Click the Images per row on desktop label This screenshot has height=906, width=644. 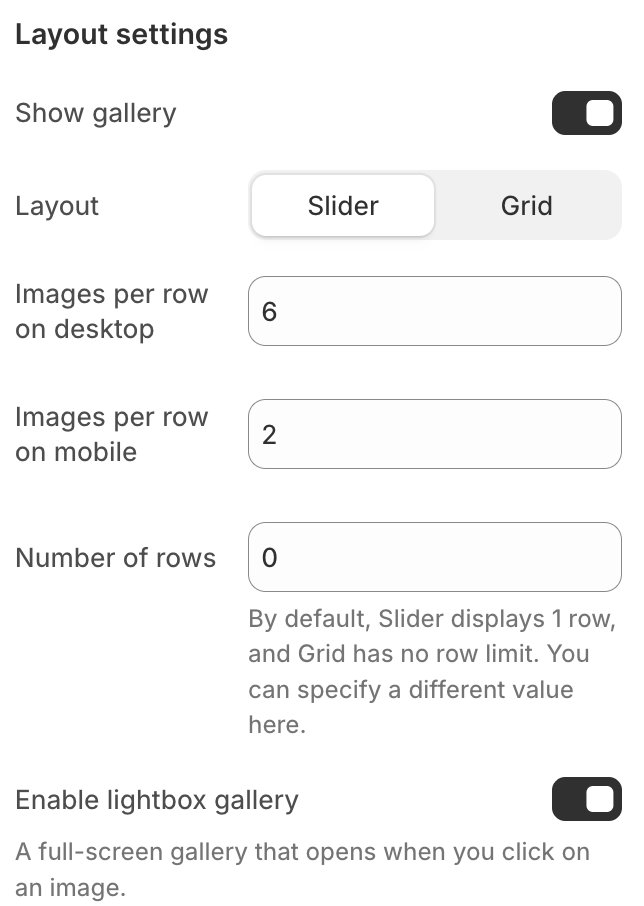click(111, 311)
